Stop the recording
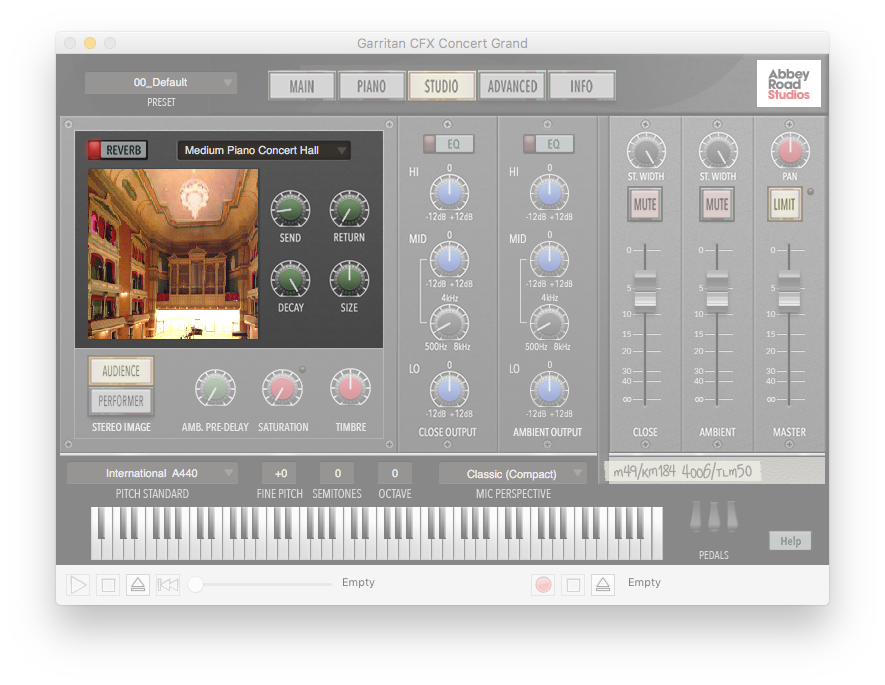 [x=573, y=585]
